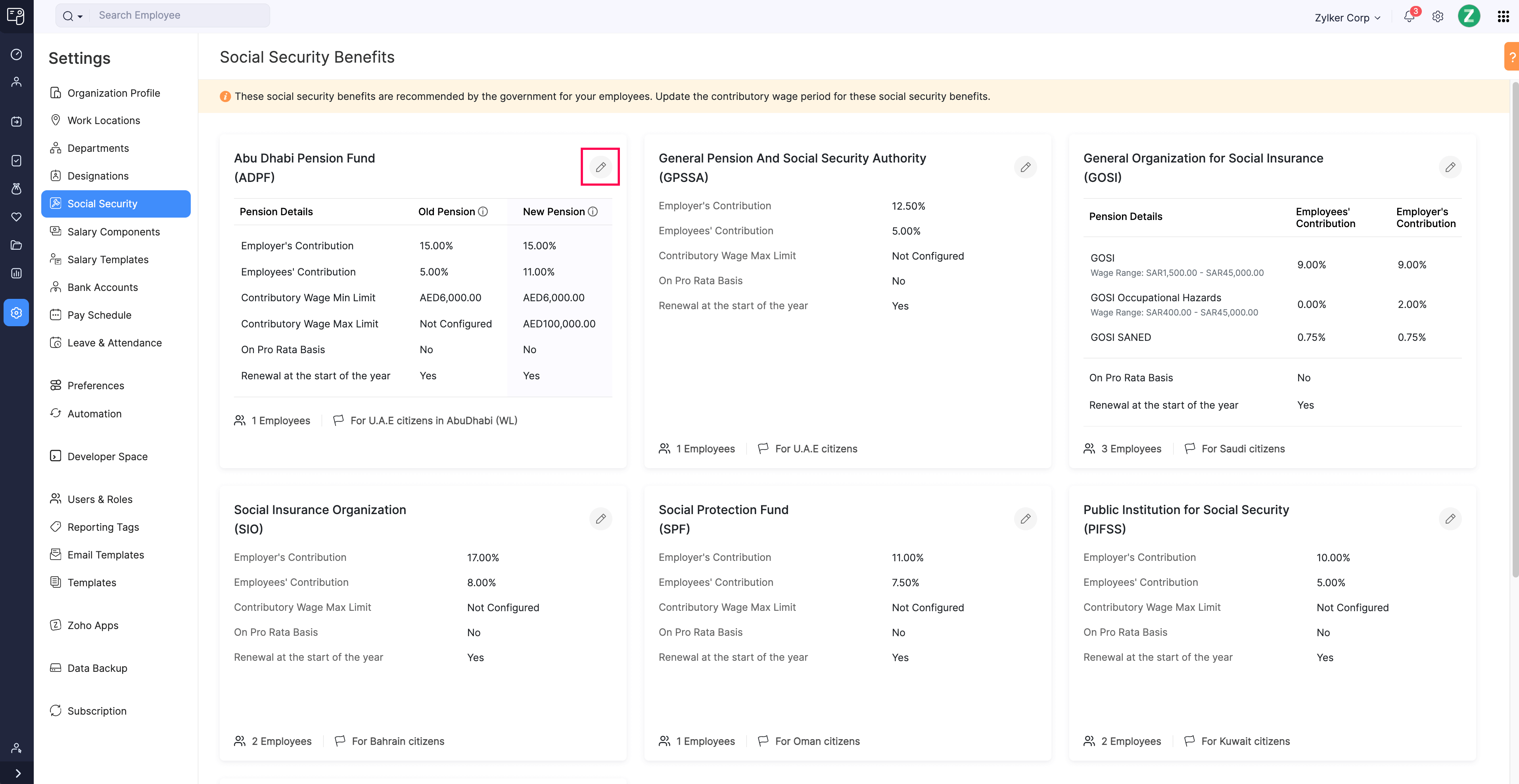Open Pay Runs from the navigation rail
1519x784 pixels.
(16, 121)
